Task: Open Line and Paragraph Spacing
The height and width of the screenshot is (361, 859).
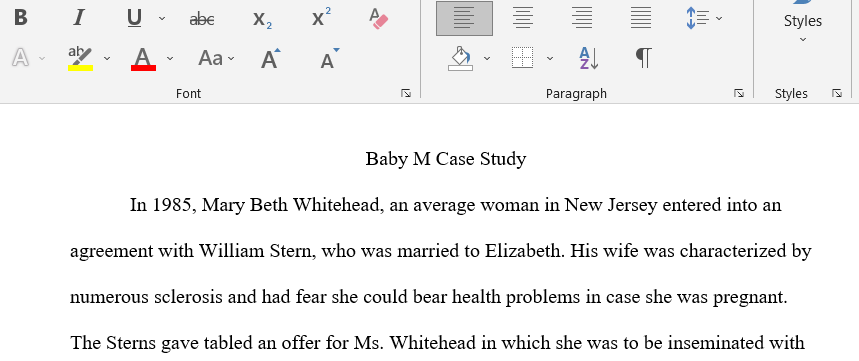Action: [704, 18]
